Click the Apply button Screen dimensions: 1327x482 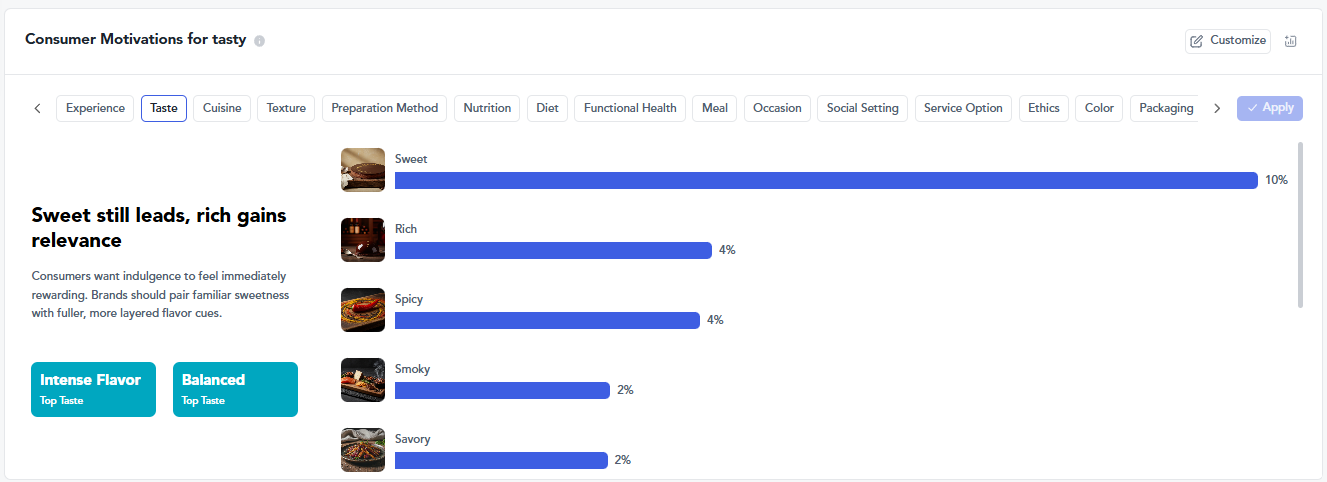pos(1270,108)
